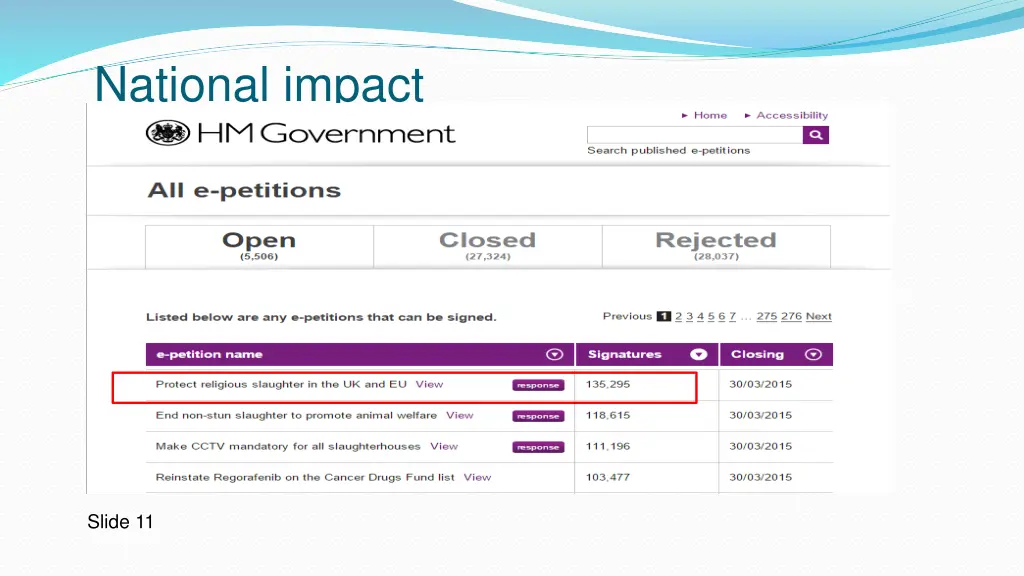This screenshot has height=576, width=1024.
Task: Jump to page 276
Action: 791,316
